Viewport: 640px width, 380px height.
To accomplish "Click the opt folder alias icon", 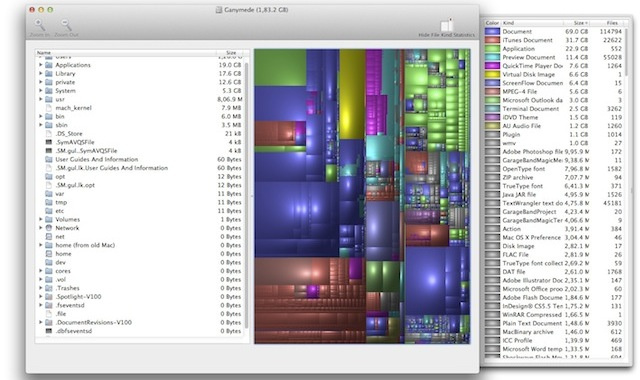I will (x=49, y=176).
